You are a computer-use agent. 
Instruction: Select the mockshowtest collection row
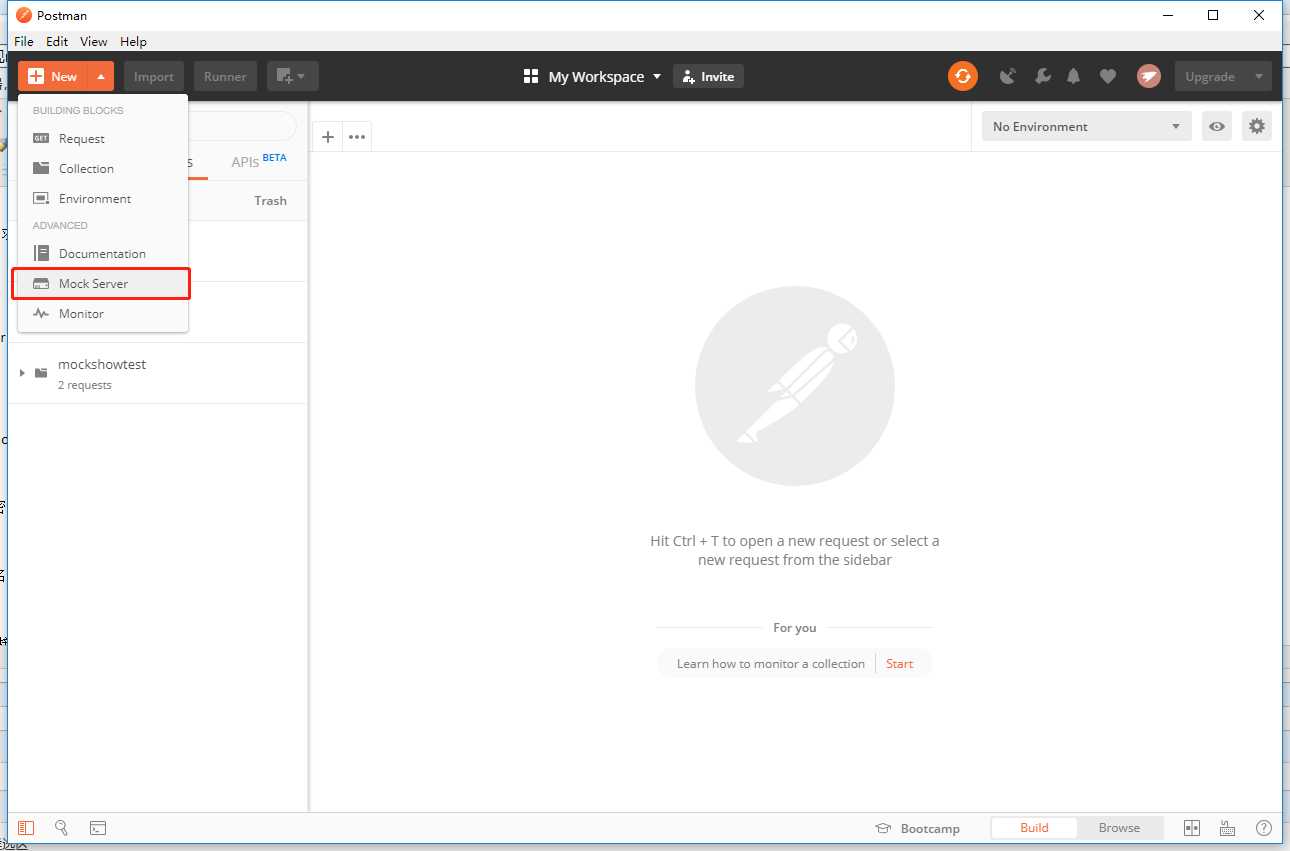click(158, 373)
